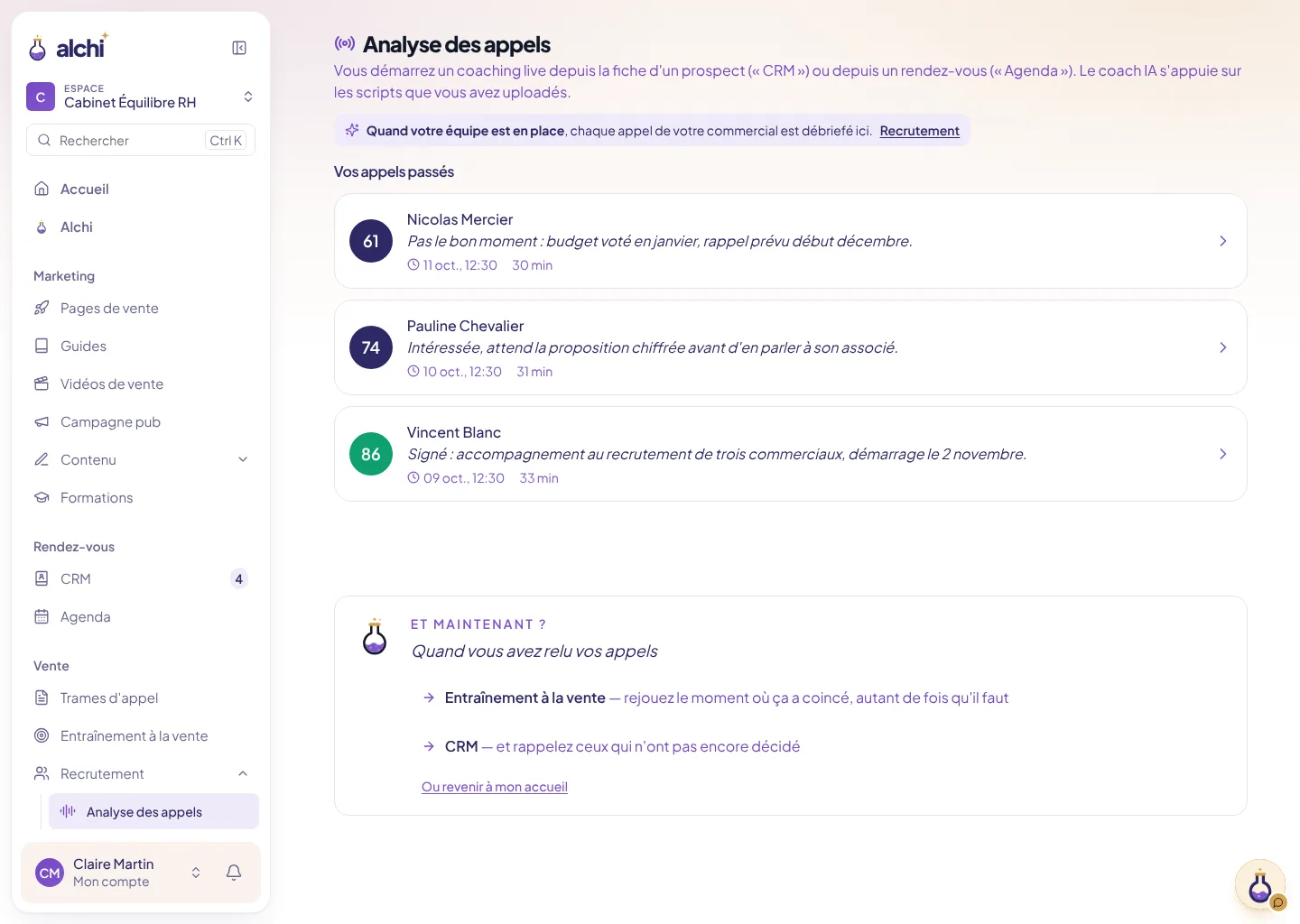Click the Analyse des appels waveform icon
Viewport: 1300px width, 924px height.
(x=68, y=811)
